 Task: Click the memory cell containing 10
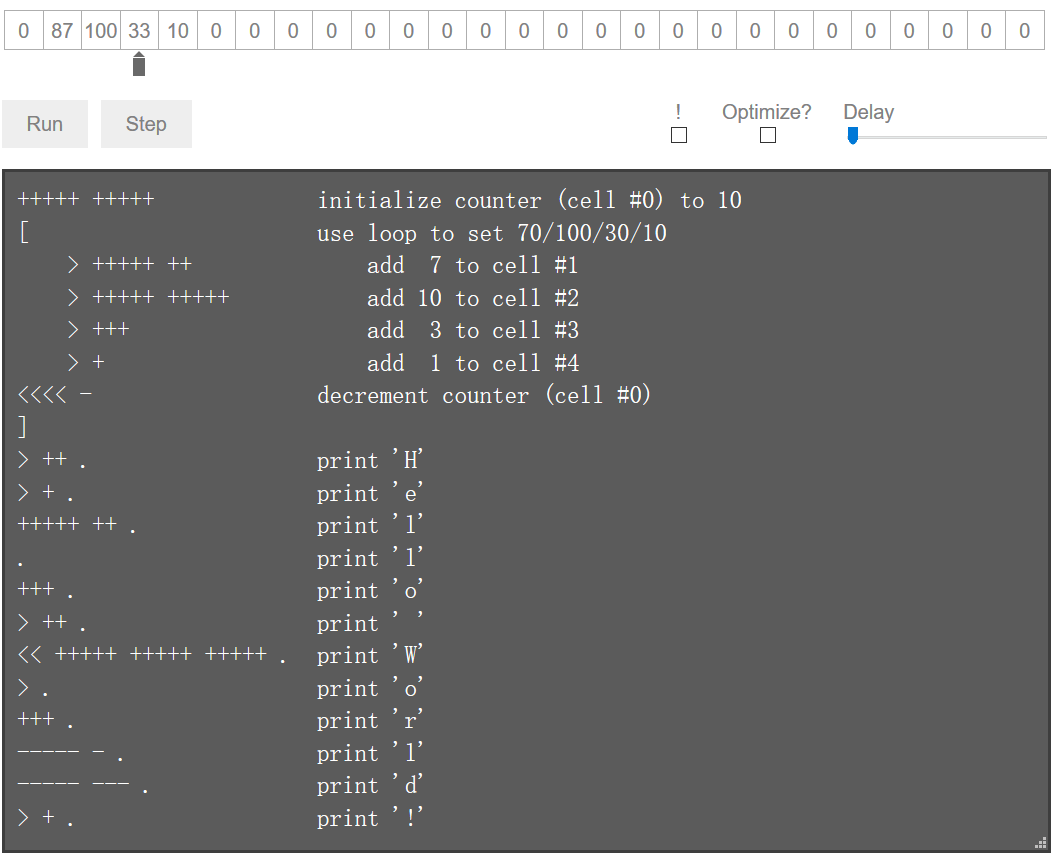(x=178, y=31)
